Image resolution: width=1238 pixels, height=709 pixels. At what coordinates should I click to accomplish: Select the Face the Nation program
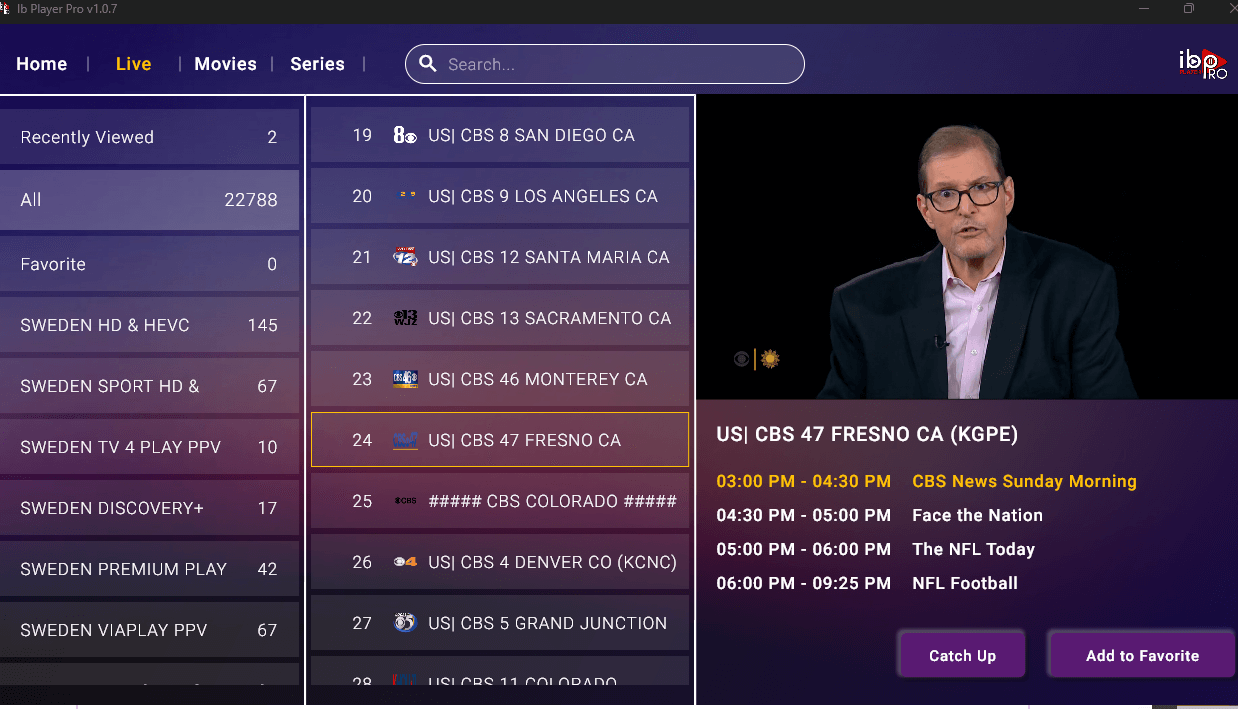coord(977,515)
